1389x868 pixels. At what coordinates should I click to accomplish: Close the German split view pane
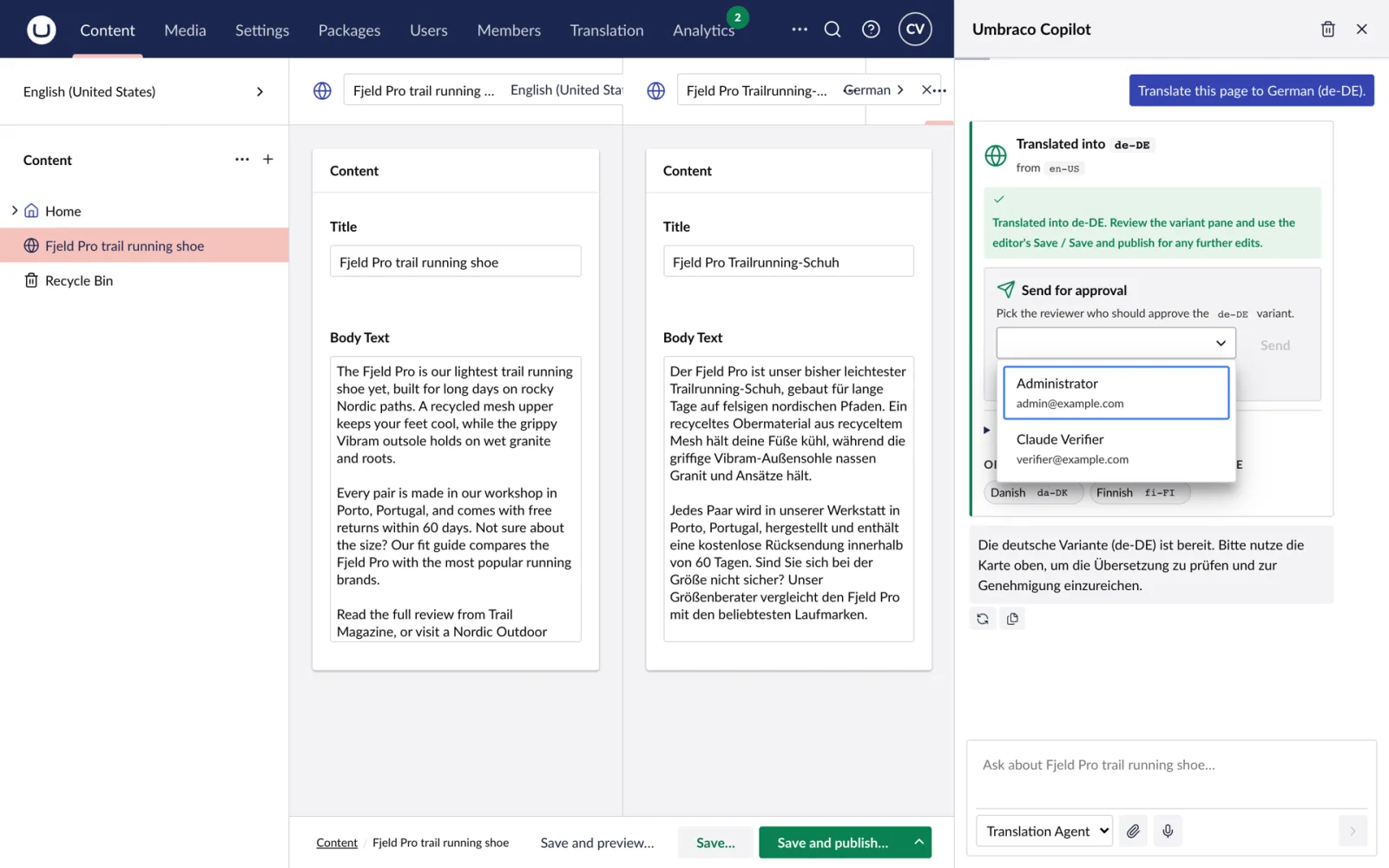[926, 89]
